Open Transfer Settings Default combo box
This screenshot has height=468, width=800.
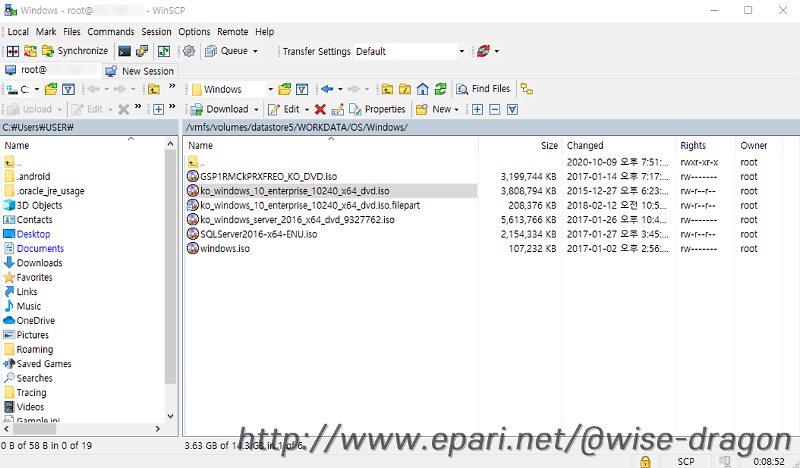410,51
